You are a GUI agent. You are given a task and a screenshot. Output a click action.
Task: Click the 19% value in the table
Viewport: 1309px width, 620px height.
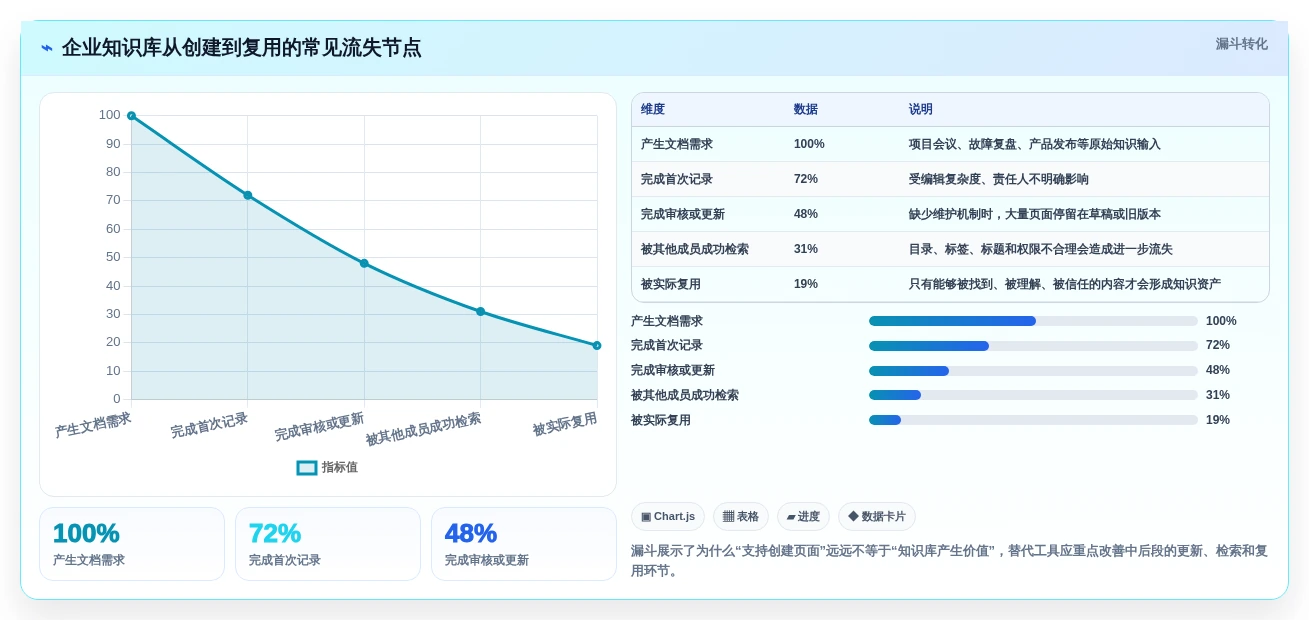click(806, 284)
